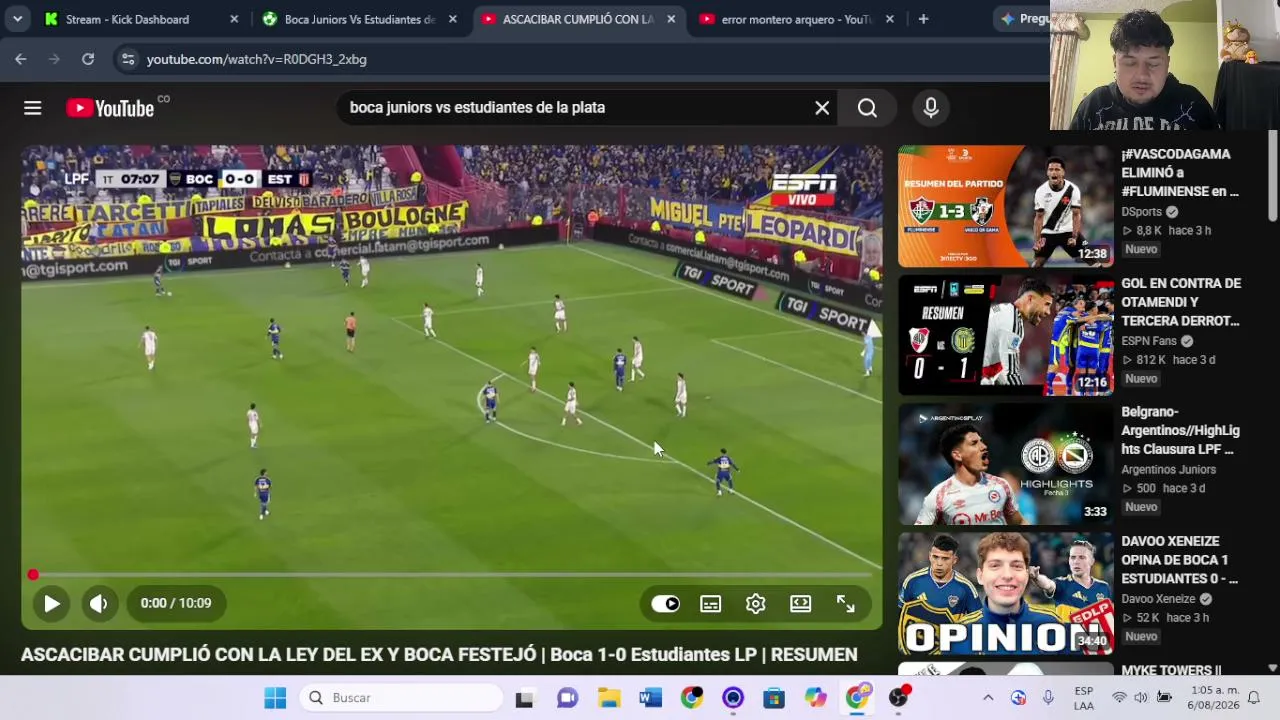The image size is (1280, 720).
Task: Open 'GOL EN CONTRA DE OTAMENDI' video title
Action: [1181, 302]
